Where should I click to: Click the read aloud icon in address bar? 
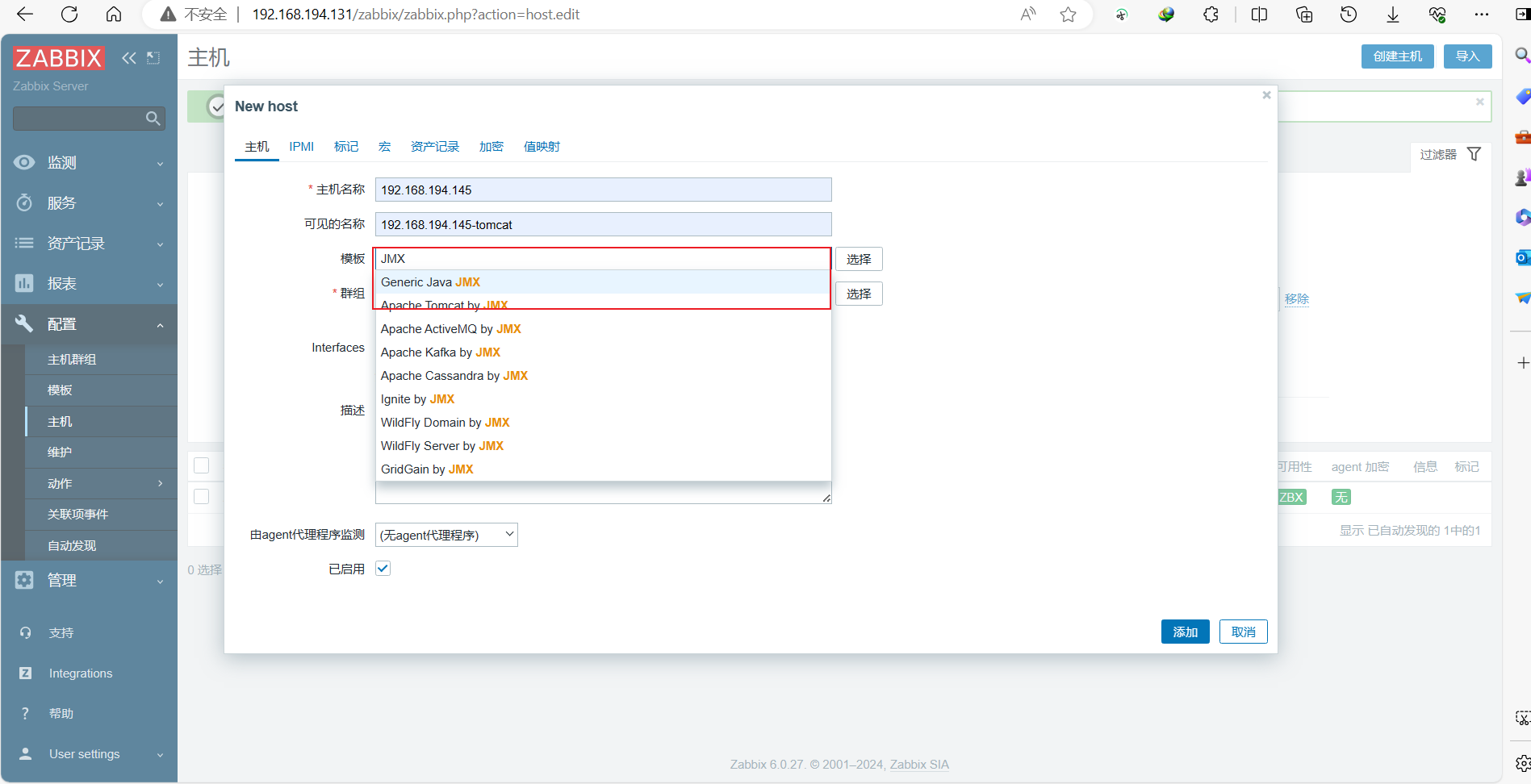(x=1027, y=15)
